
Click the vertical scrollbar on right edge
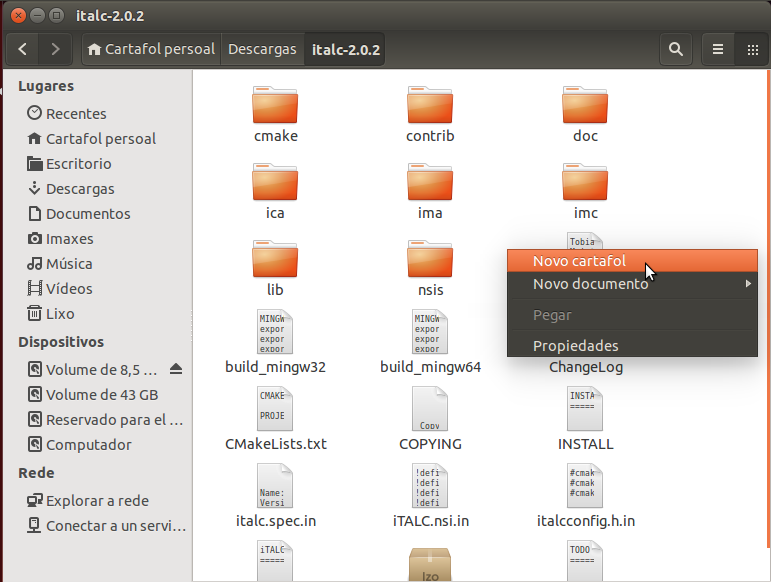pos(768,310)
